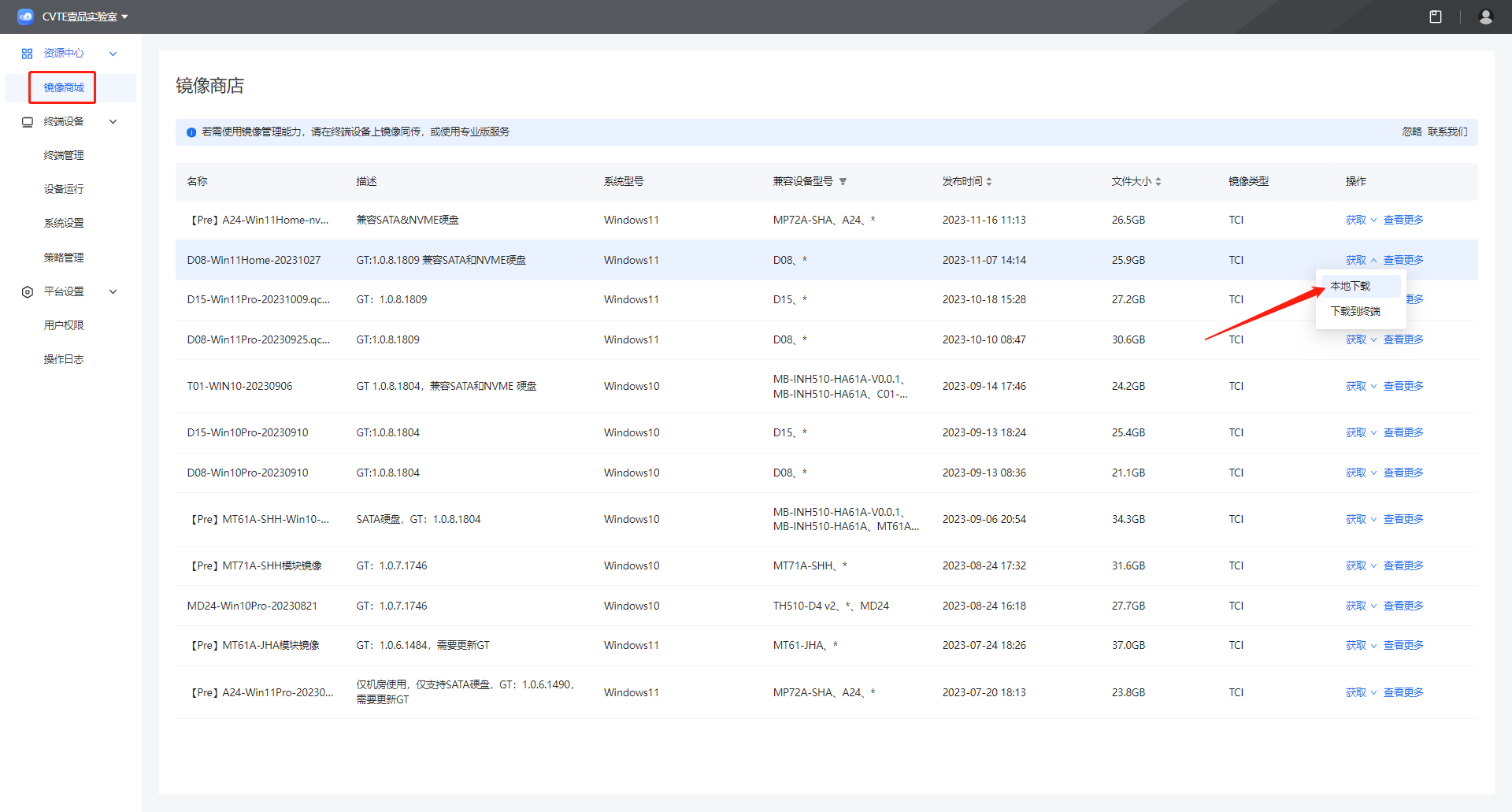Open 获取 dropdown for A24-Win11Home-nv row
Screen dimensions: 1512x812
click(1361, 221)
